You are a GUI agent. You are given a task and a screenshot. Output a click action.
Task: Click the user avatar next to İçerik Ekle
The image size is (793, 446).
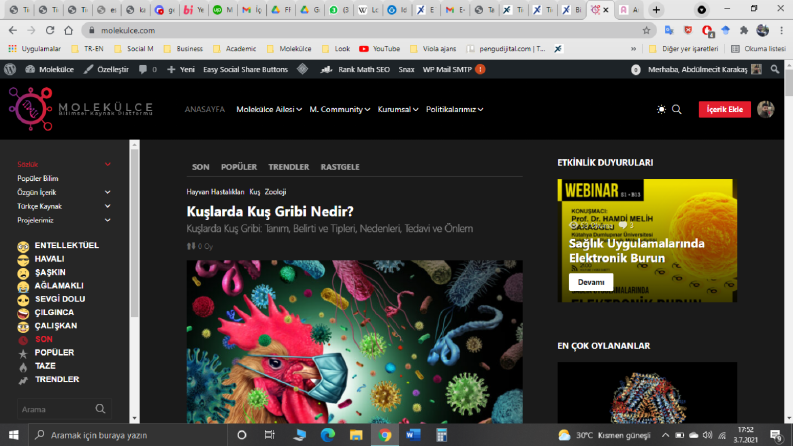pos(766,109)
